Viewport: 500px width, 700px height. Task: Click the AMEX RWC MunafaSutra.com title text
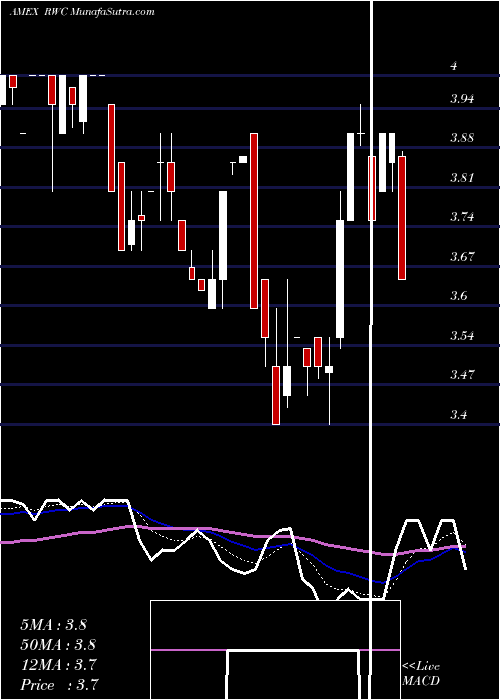pyautogui.click(x=82, y=12)
